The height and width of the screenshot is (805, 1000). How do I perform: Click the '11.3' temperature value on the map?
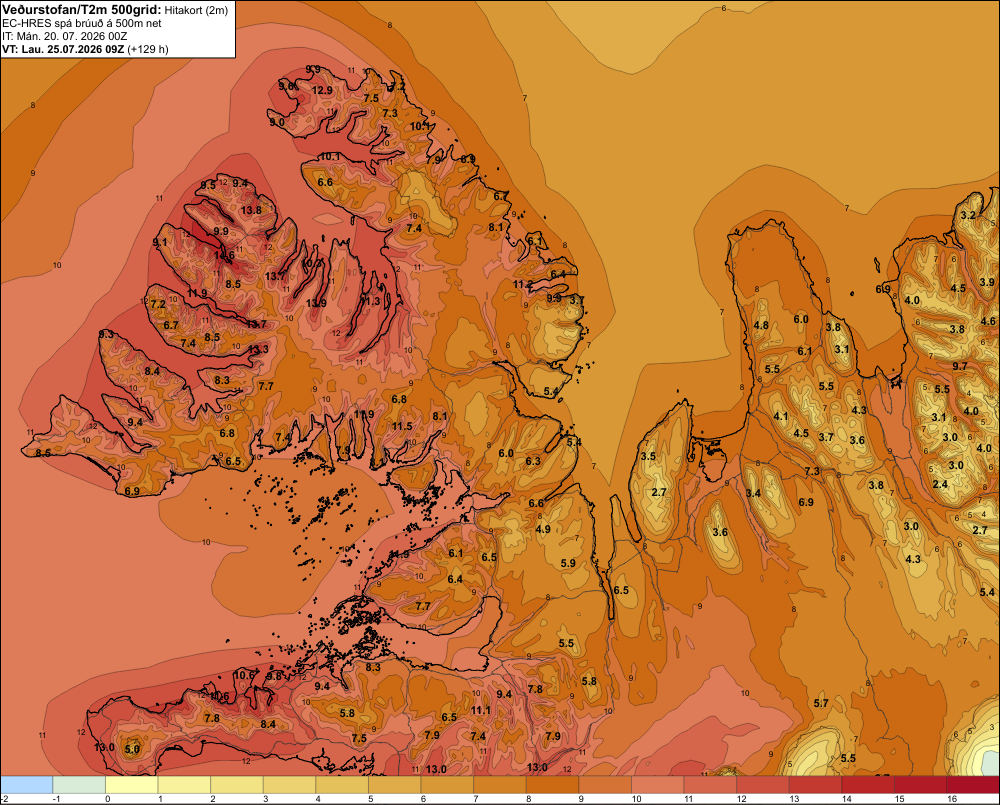tap(370, 300)
